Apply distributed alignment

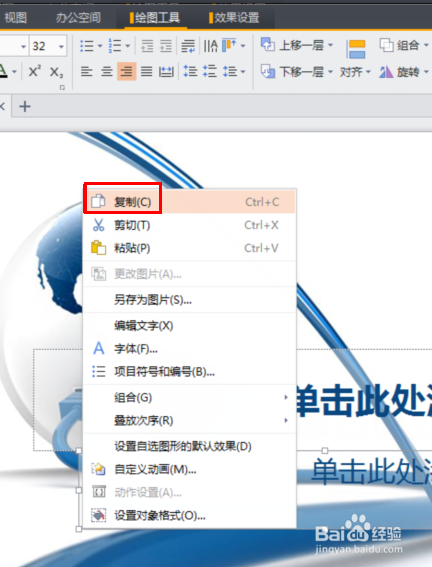166,72
